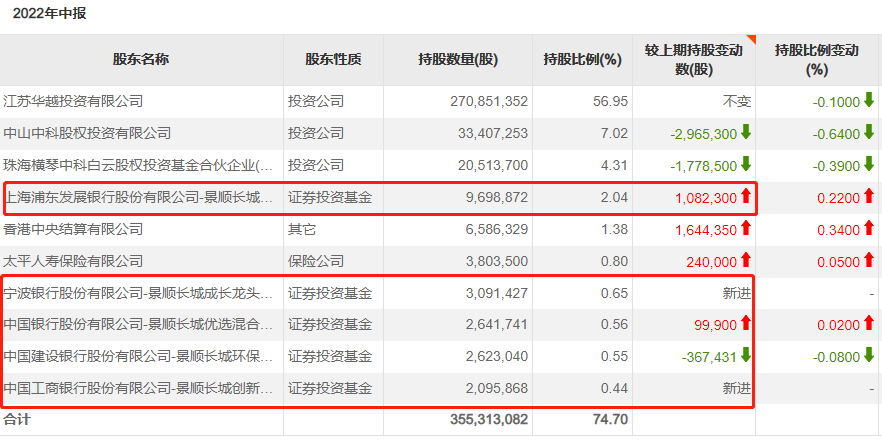
Task: Click the green down arrow beside -0.6400
Action: tap(869, 133)
